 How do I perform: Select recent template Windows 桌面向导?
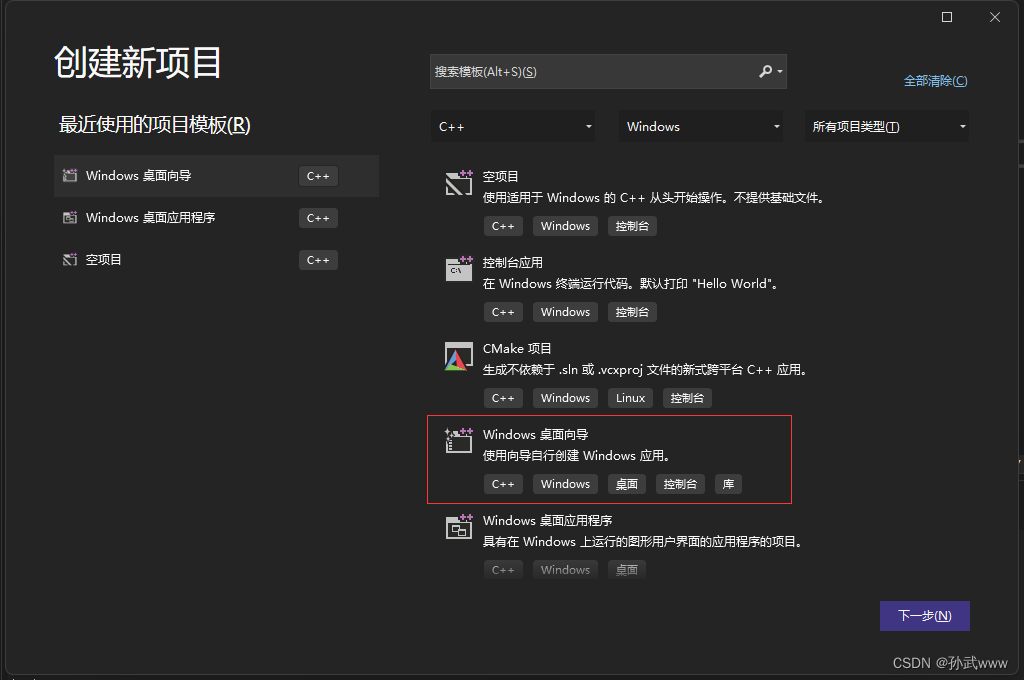pos(216,176)
